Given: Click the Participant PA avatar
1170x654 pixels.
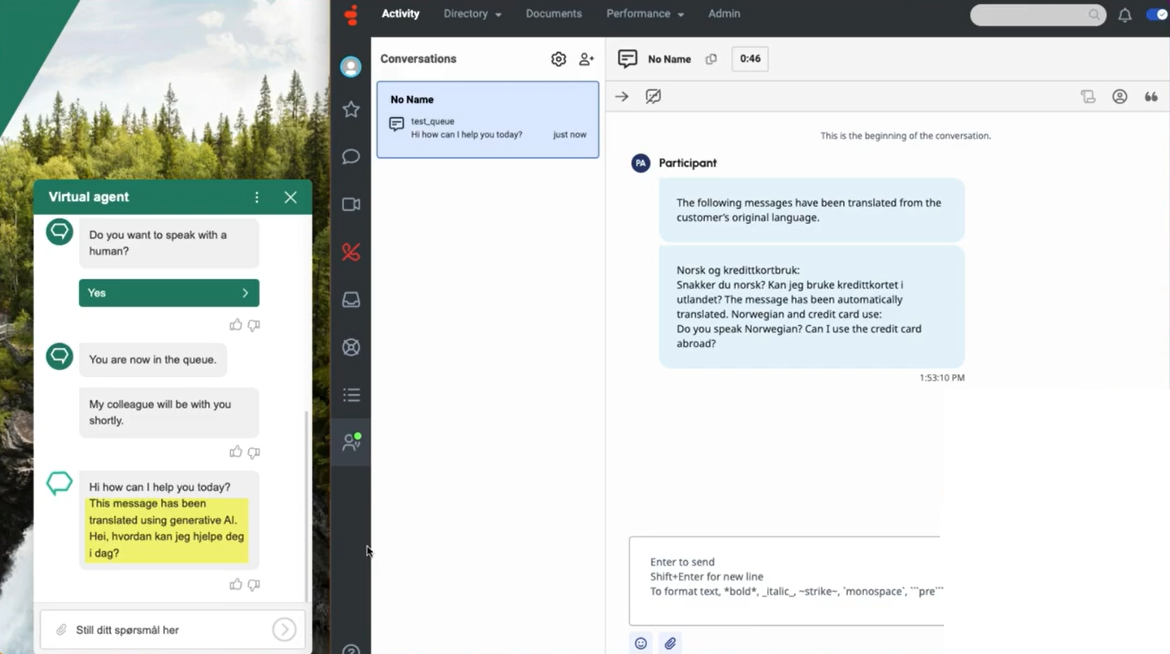Looking at the screenshot, I should click(x=640, y=163).
